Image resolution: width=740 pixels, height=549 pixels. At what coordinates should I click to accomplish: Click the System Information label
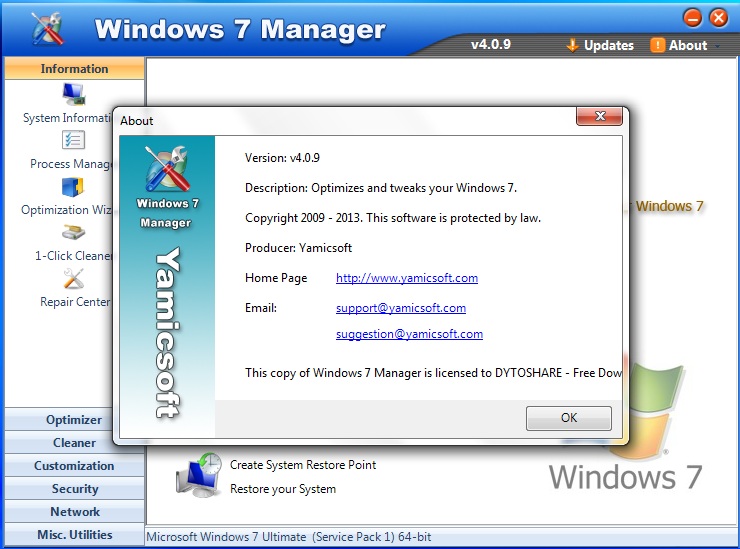(x=67, y=118)
